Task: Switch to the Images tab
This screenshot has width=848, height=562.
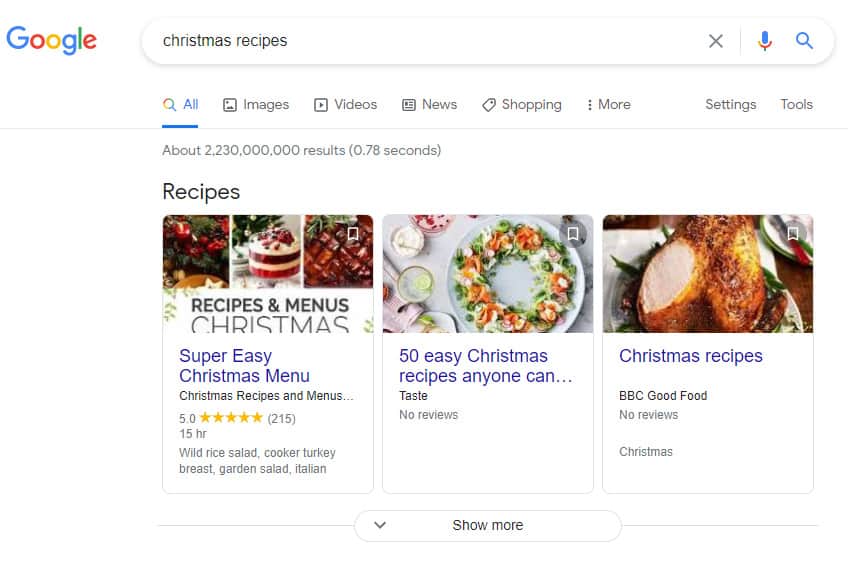Action: pos(256,104)
